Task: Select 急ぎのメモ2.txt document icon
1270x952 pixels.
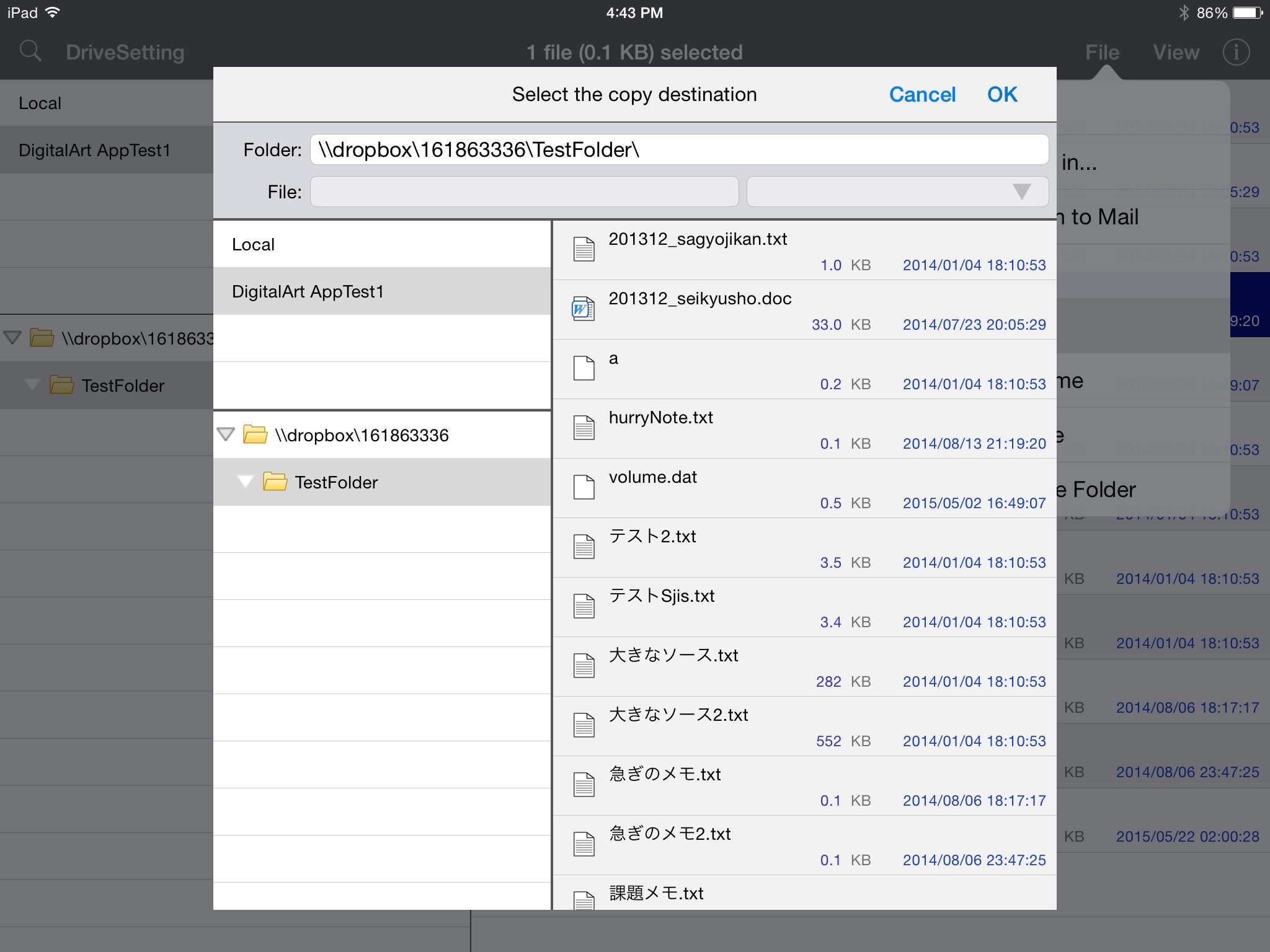Action: pos(584,844)
